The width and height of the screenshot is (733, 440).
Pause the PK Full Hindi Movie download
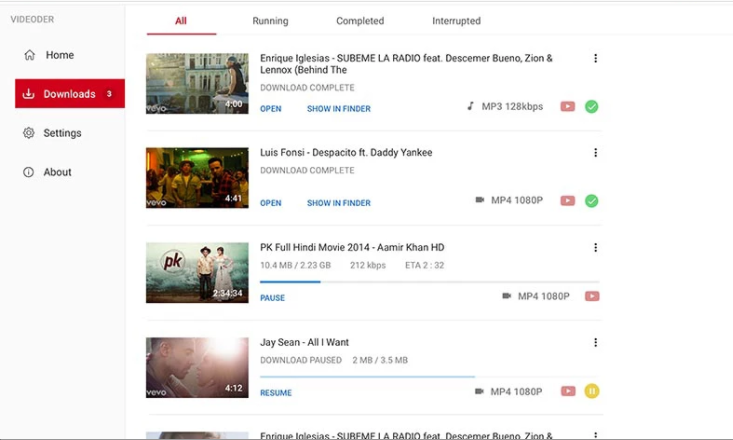[x=273, y=298]
